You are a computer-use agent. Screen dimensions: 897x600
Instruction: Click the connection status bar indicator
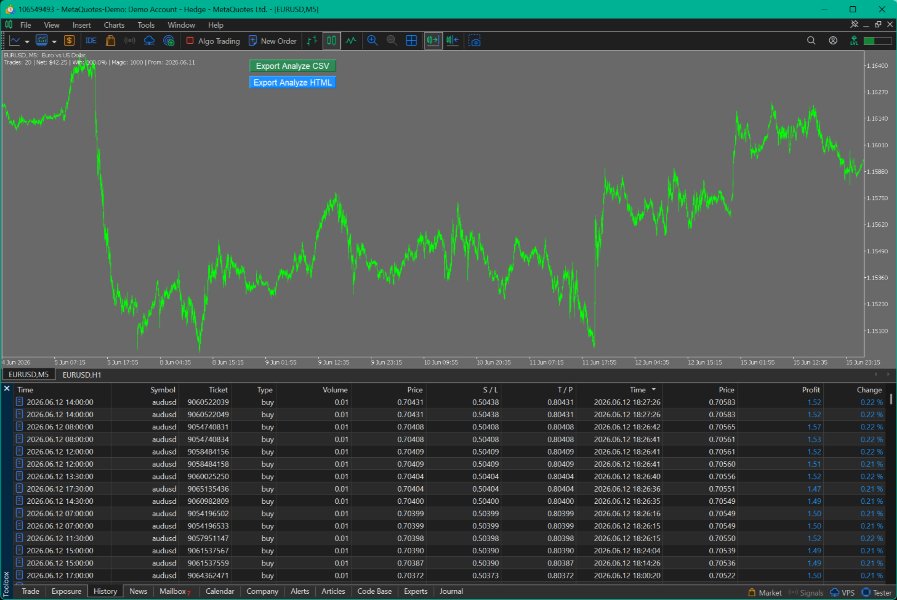click(x=878, y=41)
